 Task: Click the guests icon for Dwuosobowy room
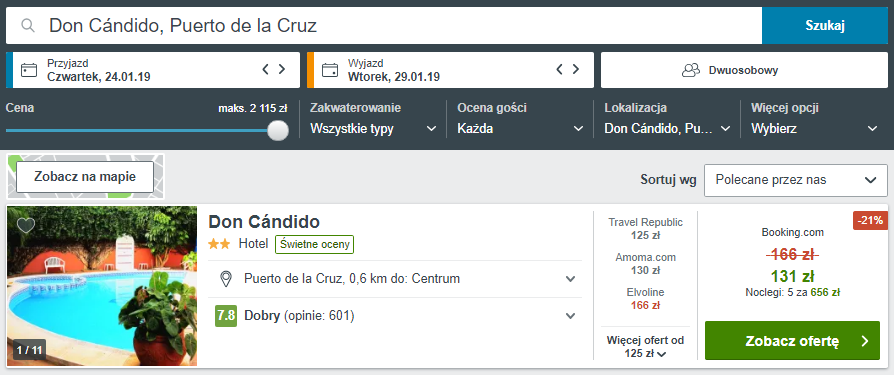tap(691, 70)
